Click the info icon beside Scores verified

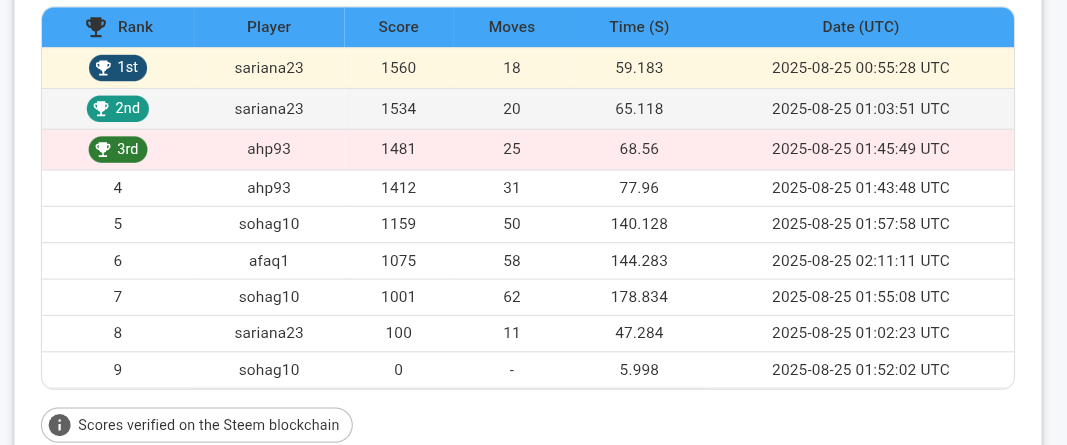pyautogui.click(x=60, y=425)
